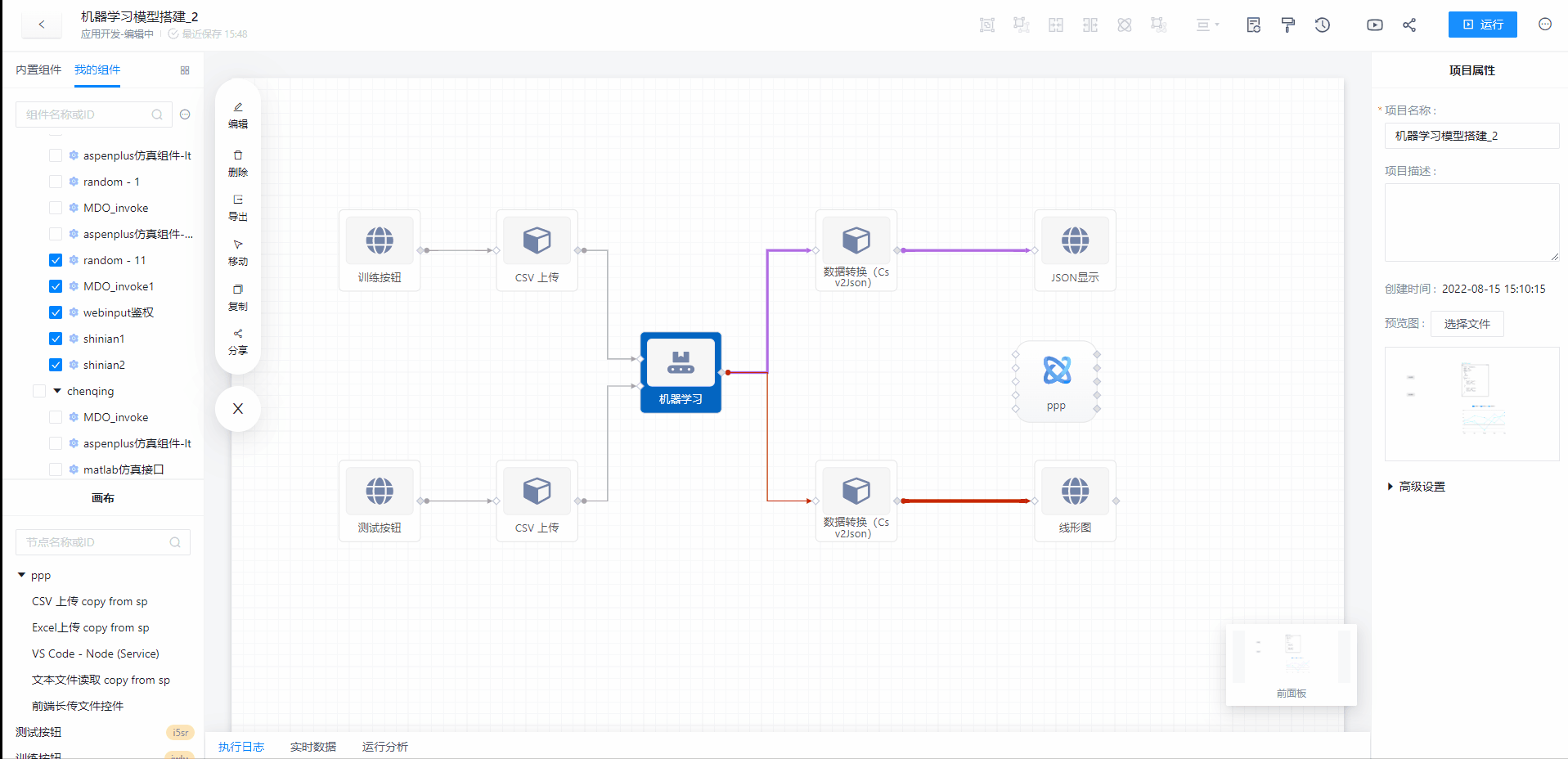This screenshot has width=1568, height=759.
Task: Check the MDO_invoke checkbox under chenqing
Action: coord(56,417)
